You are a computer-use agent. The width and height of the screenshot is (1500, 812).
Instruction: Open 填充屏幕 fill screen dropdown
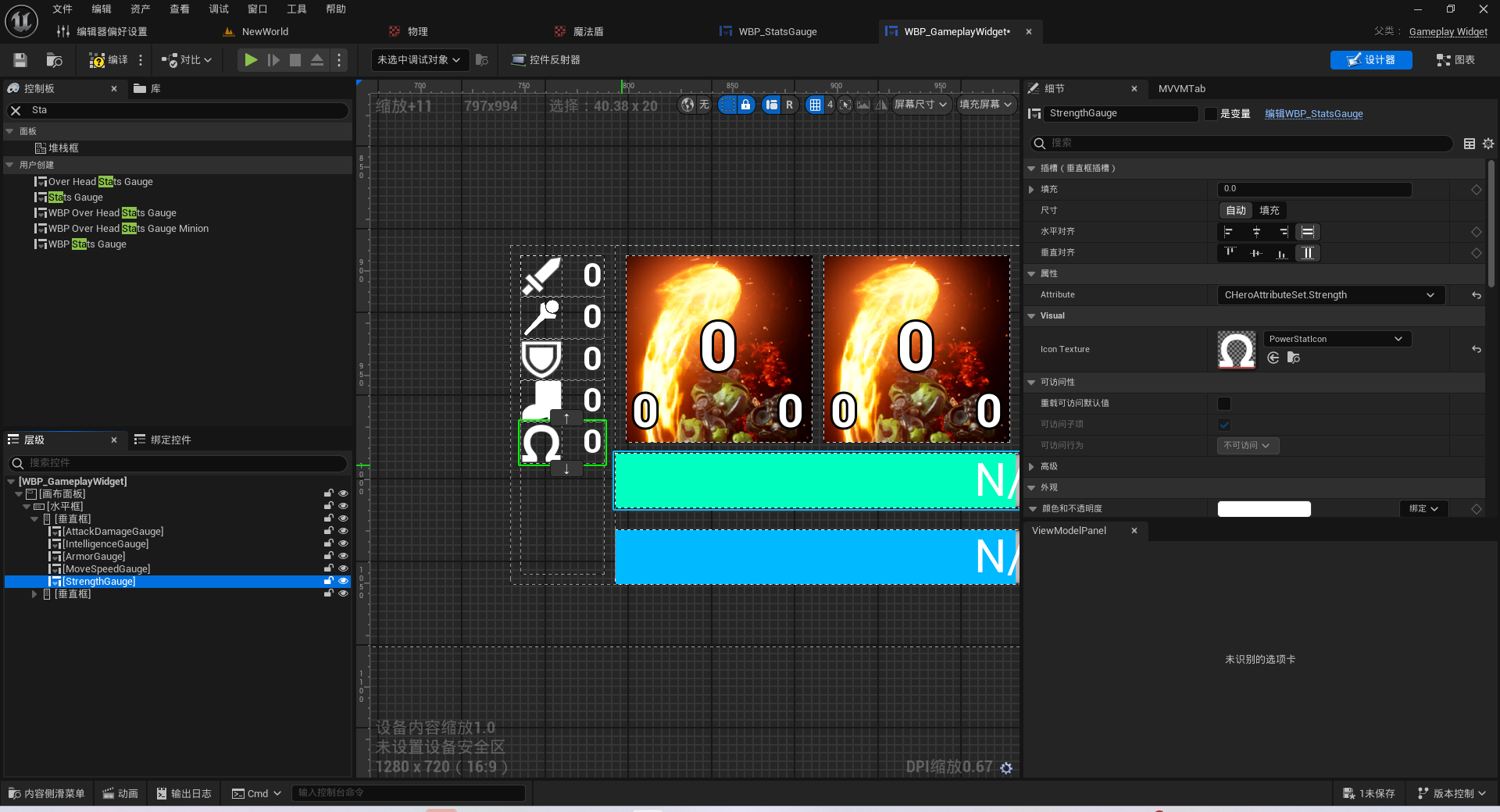point(986,105)
